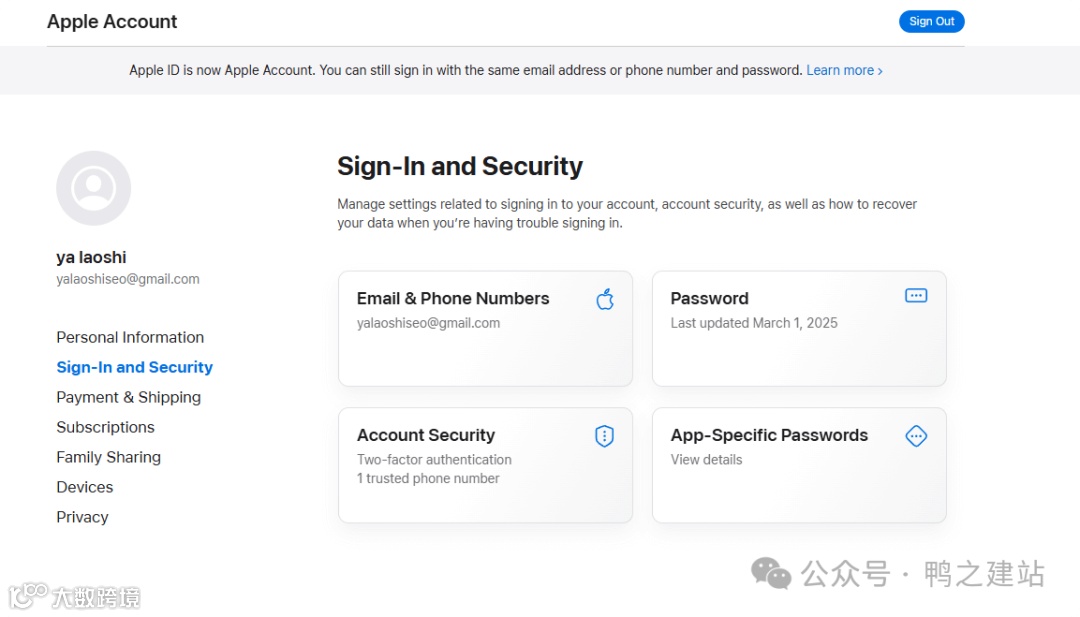Screen dimensions: 1080x617
Task: Click the profile avatar picture
Action: coord(93,188)
